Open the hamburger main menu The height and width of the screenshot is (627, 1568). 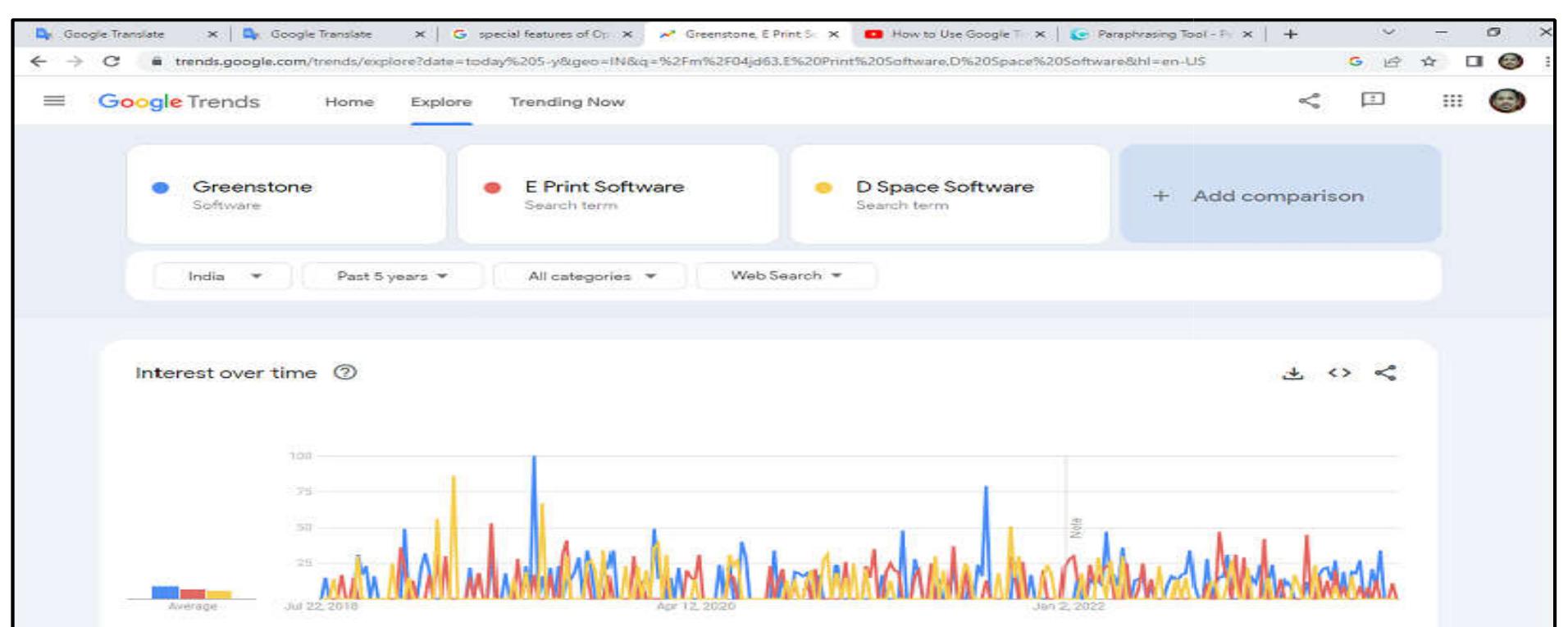pyautogui.click(x=54, y=101)
